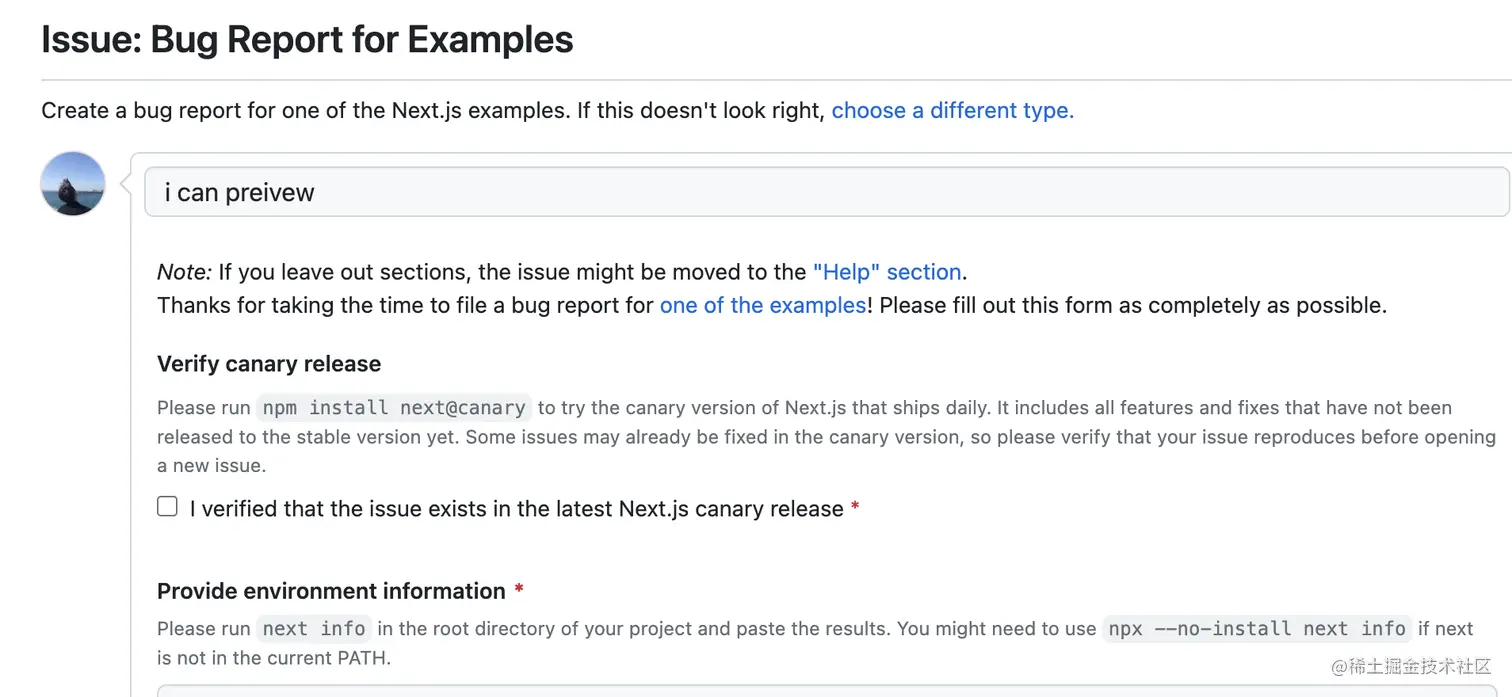This screenshot has width=1512, height=697.
Task: Click the user profile avatar picture
Action: [73, 184]
